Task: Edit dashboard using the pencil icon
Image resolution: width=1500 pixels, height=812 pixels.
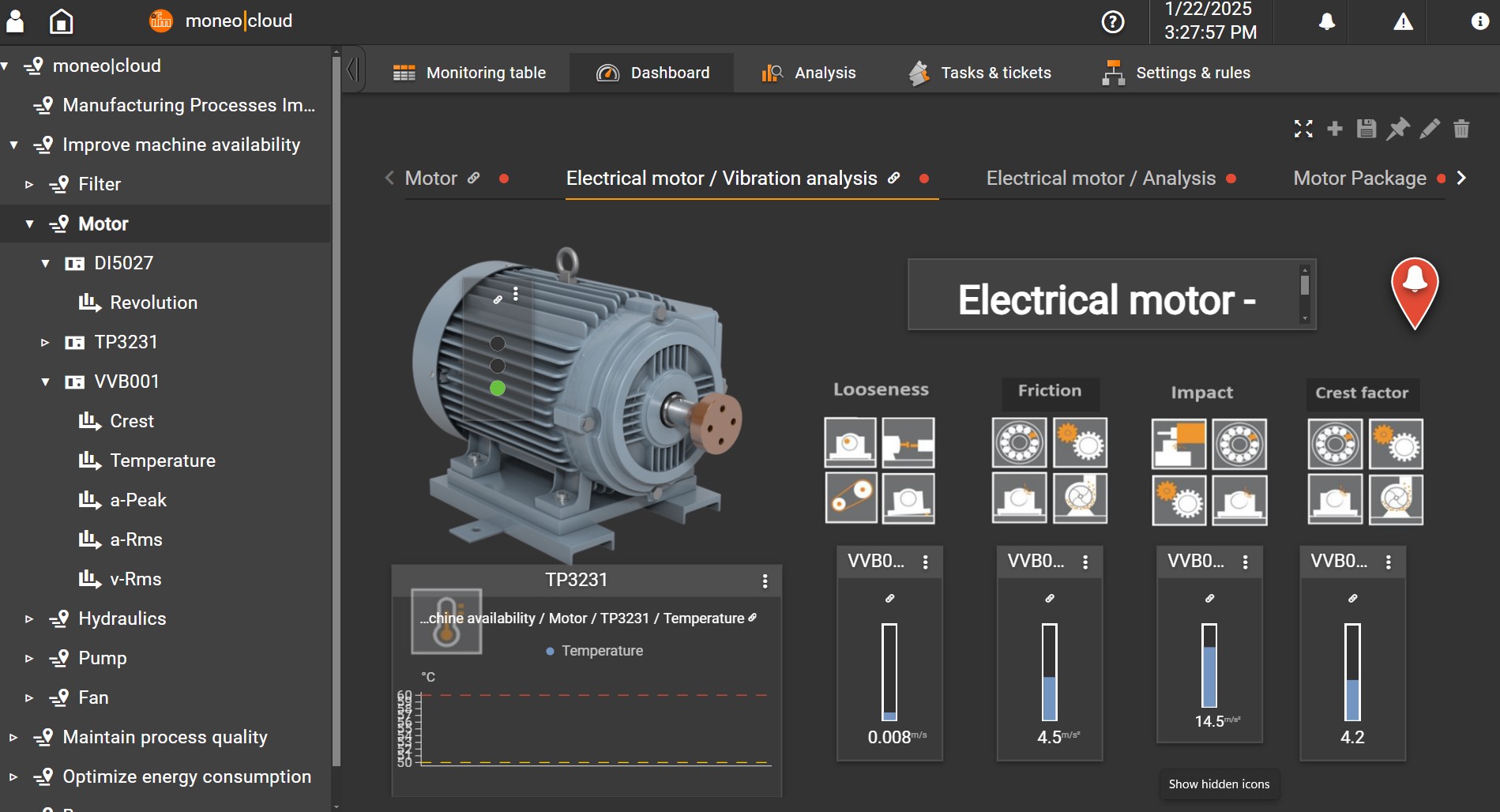Action: point(1430,129)
